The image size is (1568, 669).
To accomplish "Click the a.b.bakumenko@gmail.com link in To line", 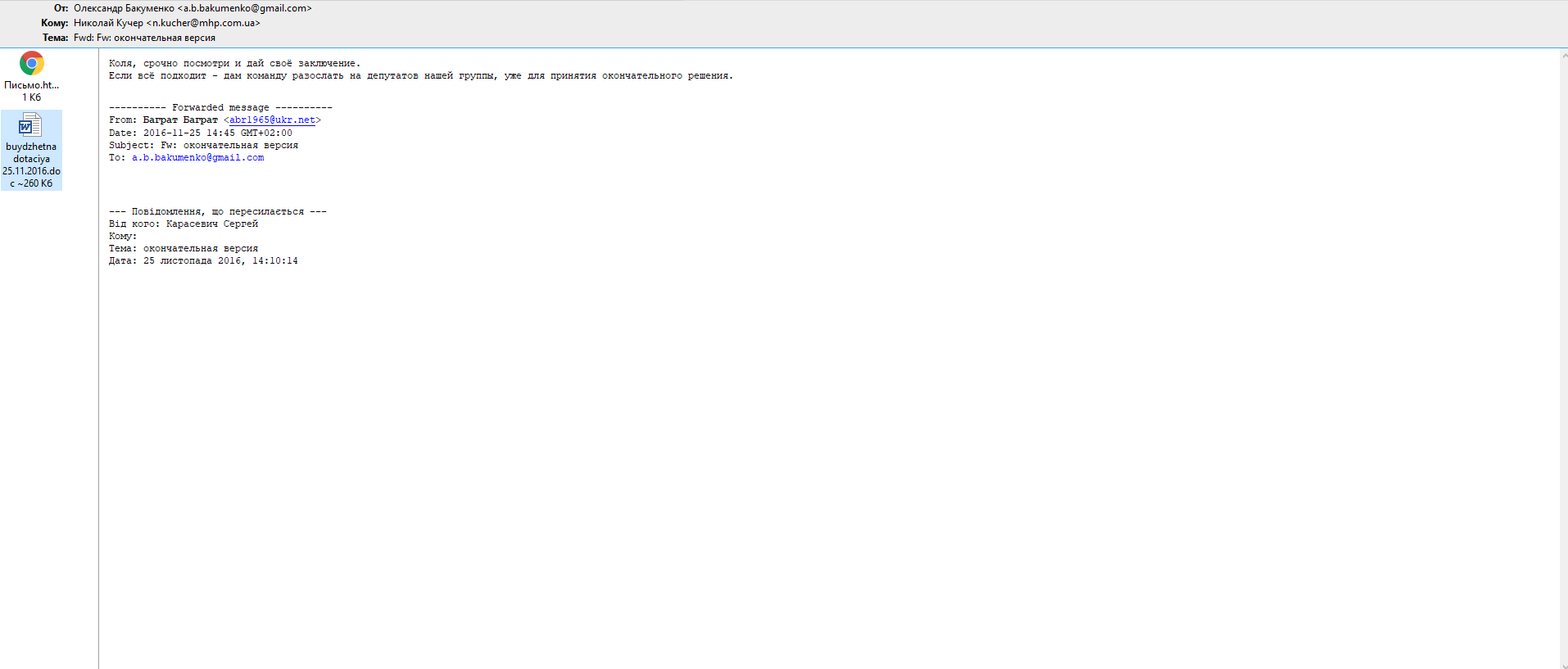I will coord(197,158).
